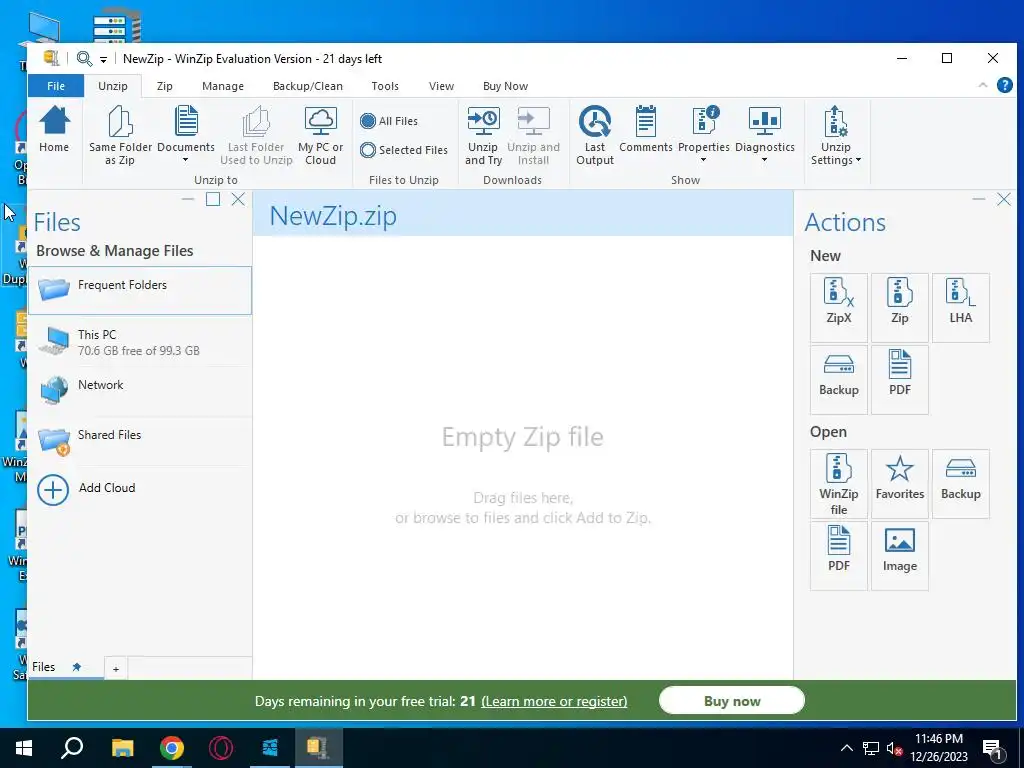The image size is (1024, 768).
Task: Select the Selected Files radio button
Action: point(368,150)
